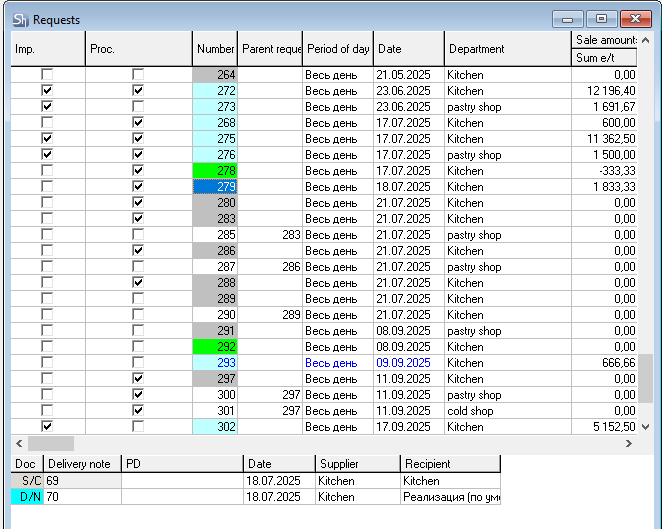Click the Period of day column header
The width and height of the screenshot is (662, 529).
tap(338, 49)
